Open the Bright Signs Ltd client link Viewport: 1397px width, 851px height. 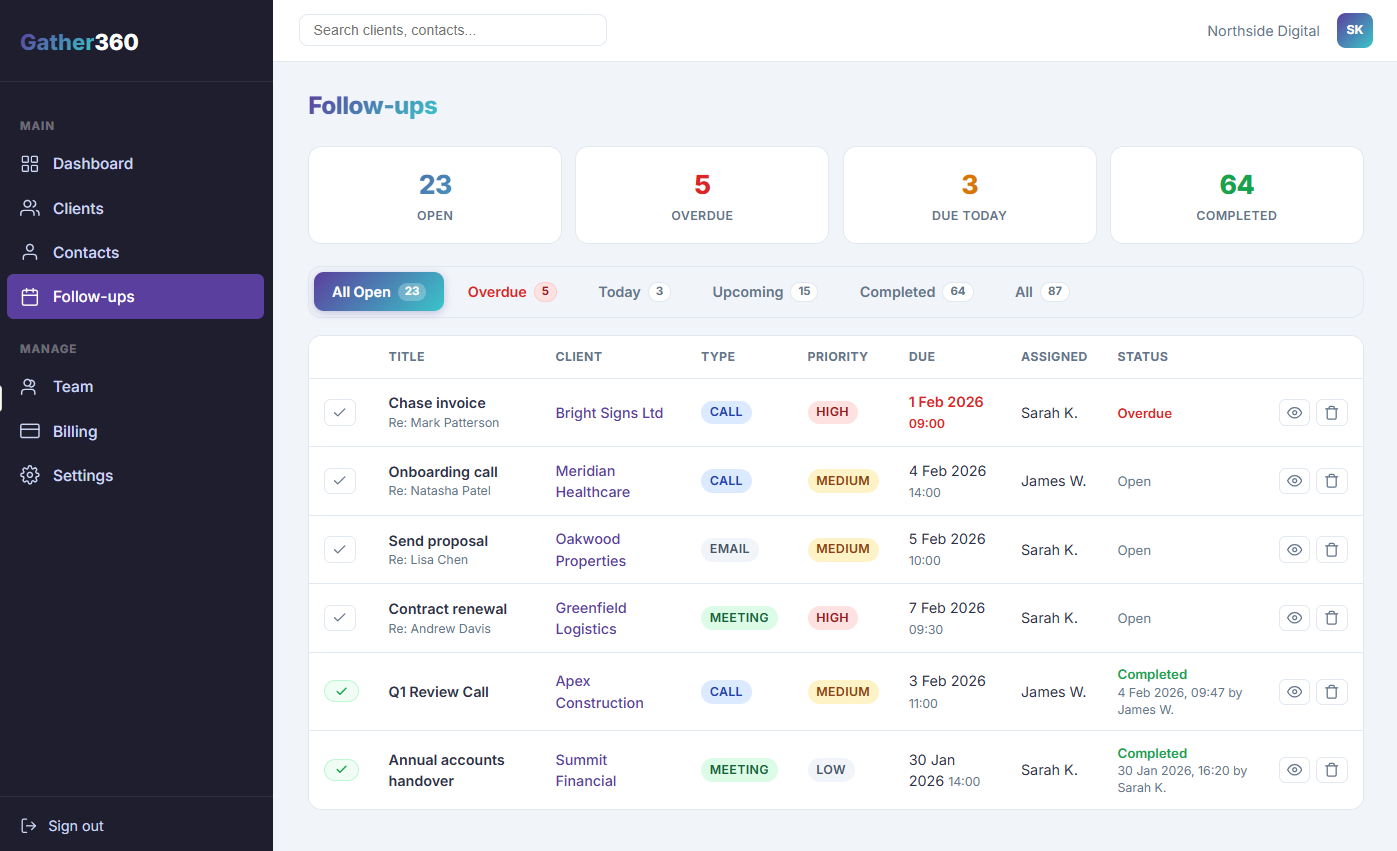[609, 412]
